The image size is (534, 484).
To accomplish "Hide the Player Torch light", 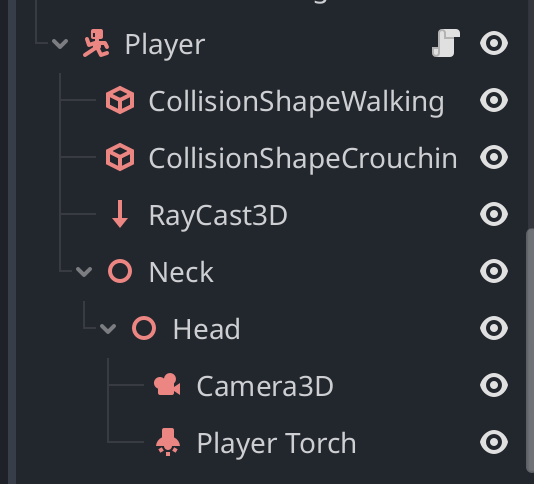I will (494, 442).
